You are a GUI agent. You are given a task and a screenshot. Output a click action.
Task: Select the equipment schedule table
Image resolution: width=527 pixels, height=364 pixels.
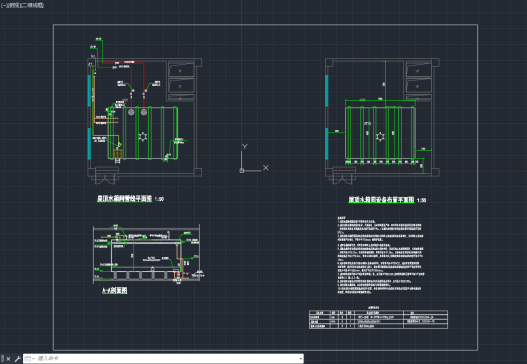[x=378, y=319]
